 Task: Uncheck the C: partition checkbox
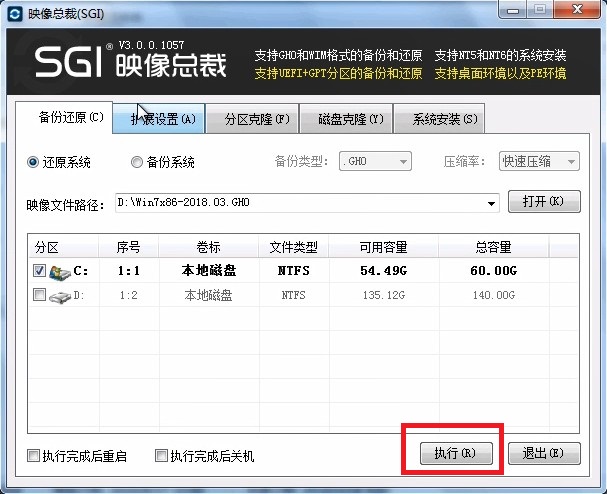(x=39, y=271)
